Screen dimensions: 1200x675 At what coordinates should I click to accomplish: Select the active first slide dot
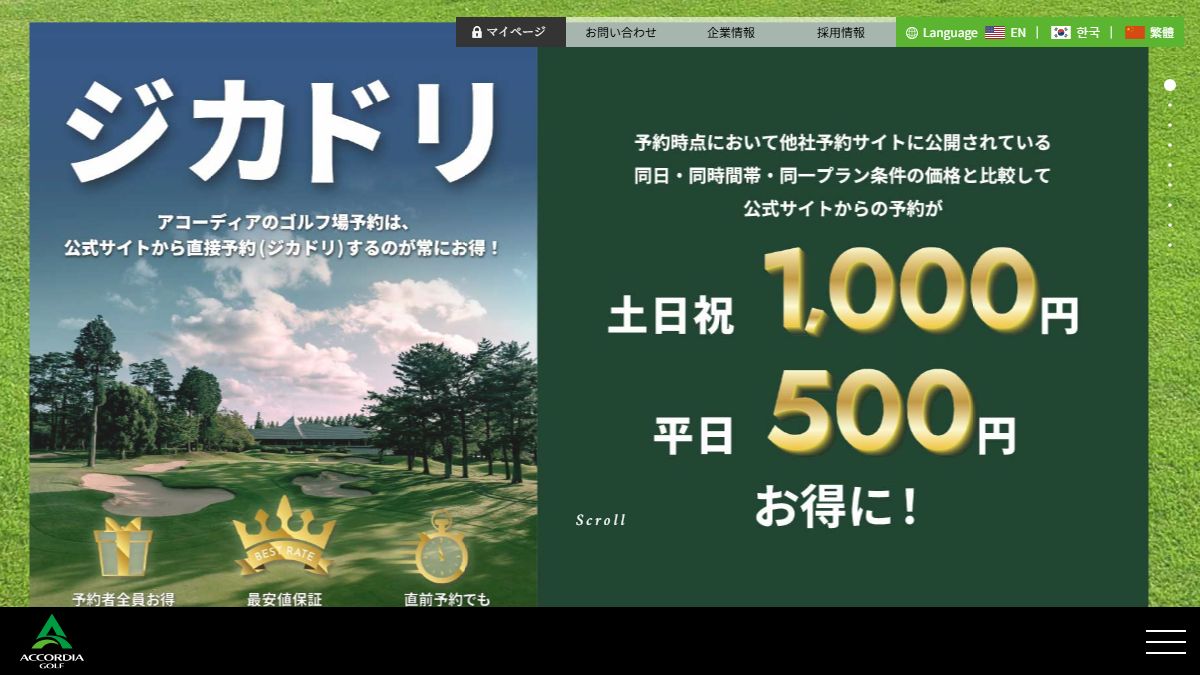click(x=1170, y=85)
